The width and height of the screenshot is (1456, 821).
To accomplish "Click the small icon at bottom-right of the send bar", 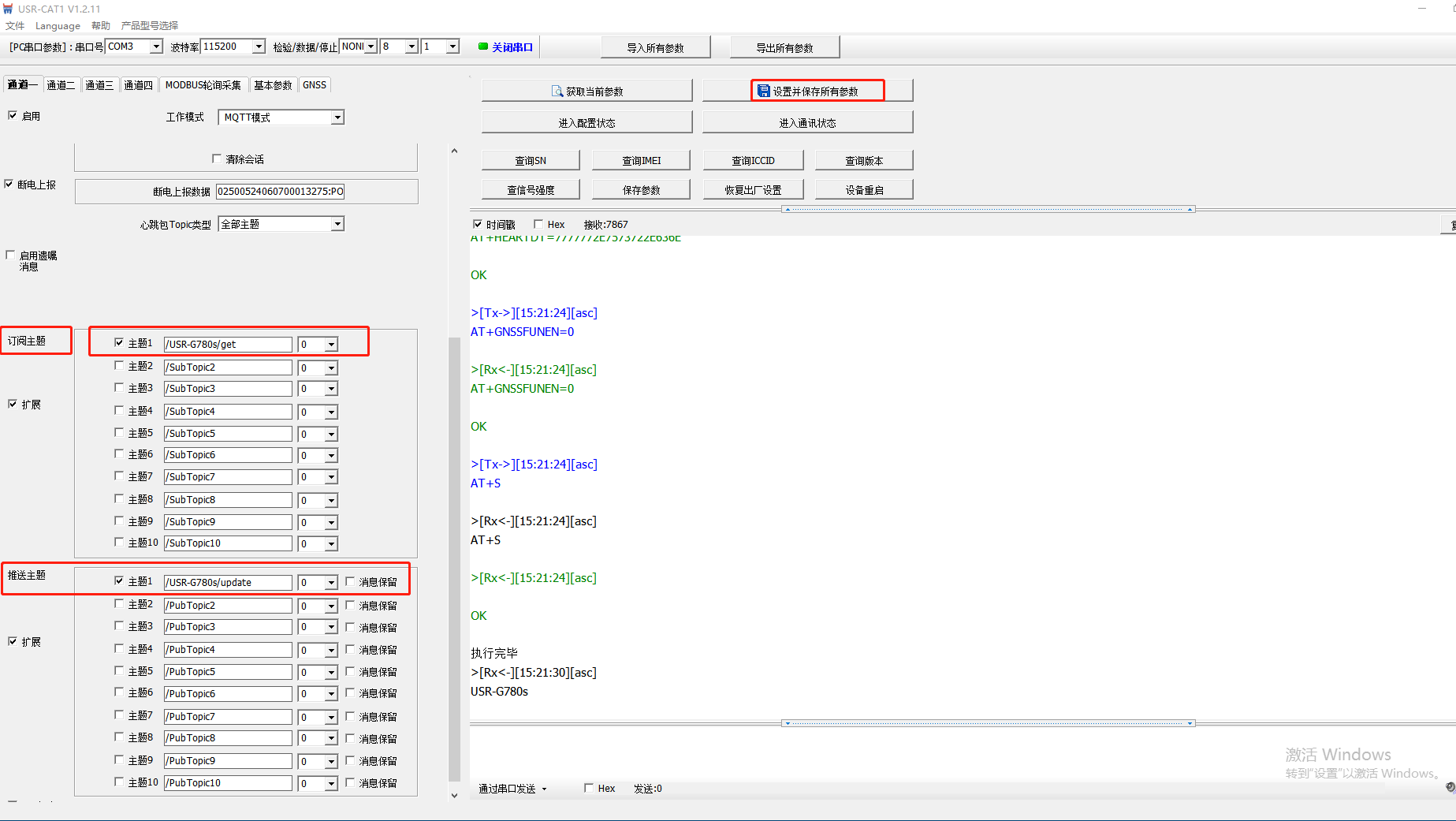I will tap(1450, 787).
